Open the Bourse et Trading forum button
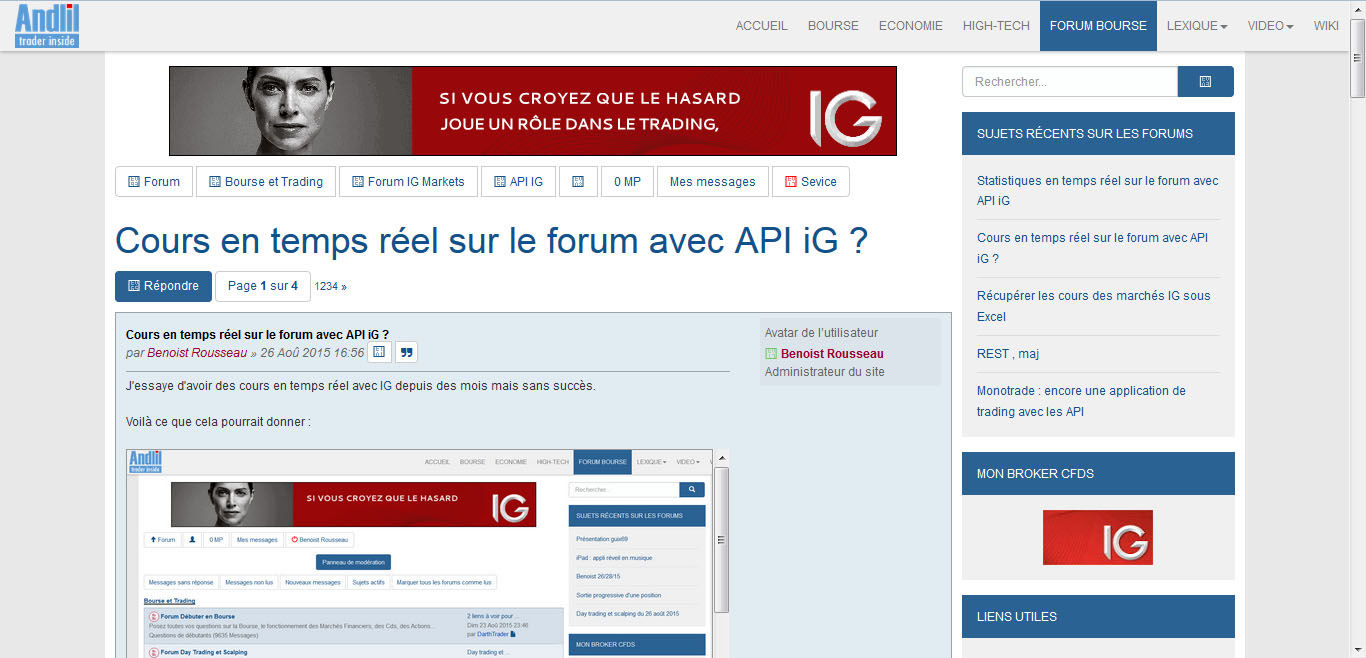 click(266, 182)
